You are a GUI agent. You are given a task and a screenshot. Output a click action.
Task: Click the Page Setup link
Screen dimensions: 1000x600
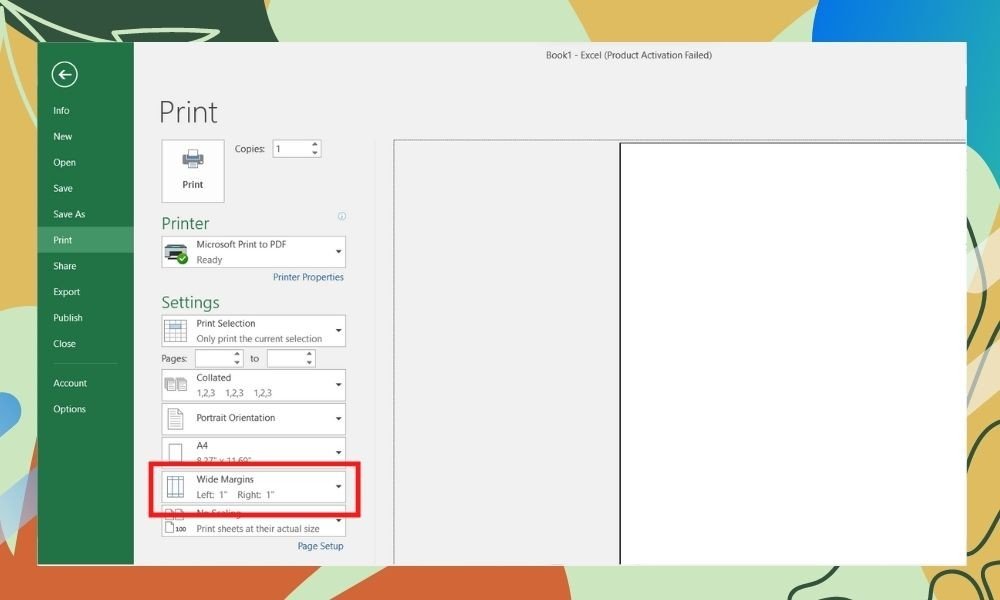320,546
